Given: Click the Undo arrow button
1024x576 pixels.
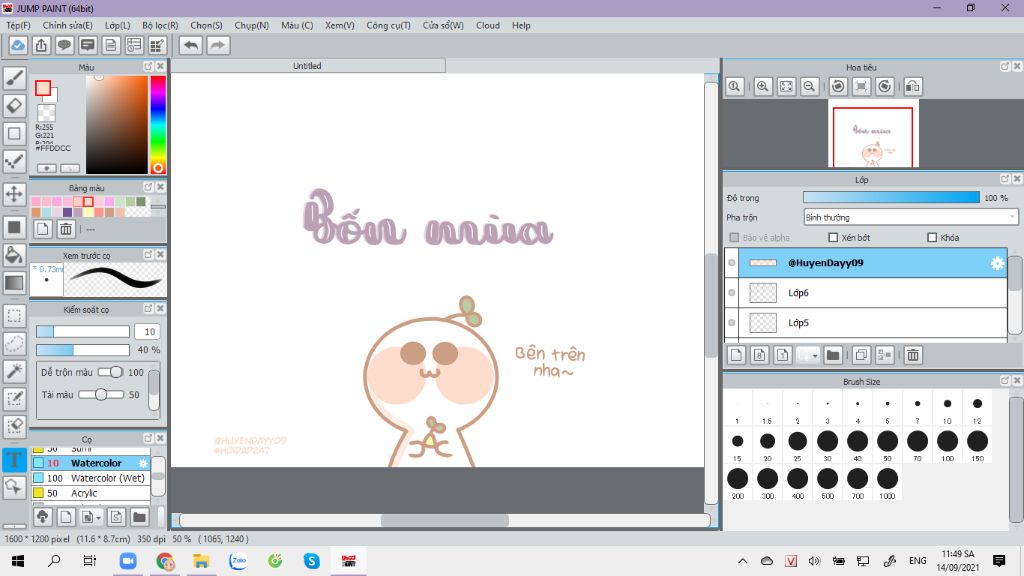Looking at the screenshot, I should (x=191, y=46).
